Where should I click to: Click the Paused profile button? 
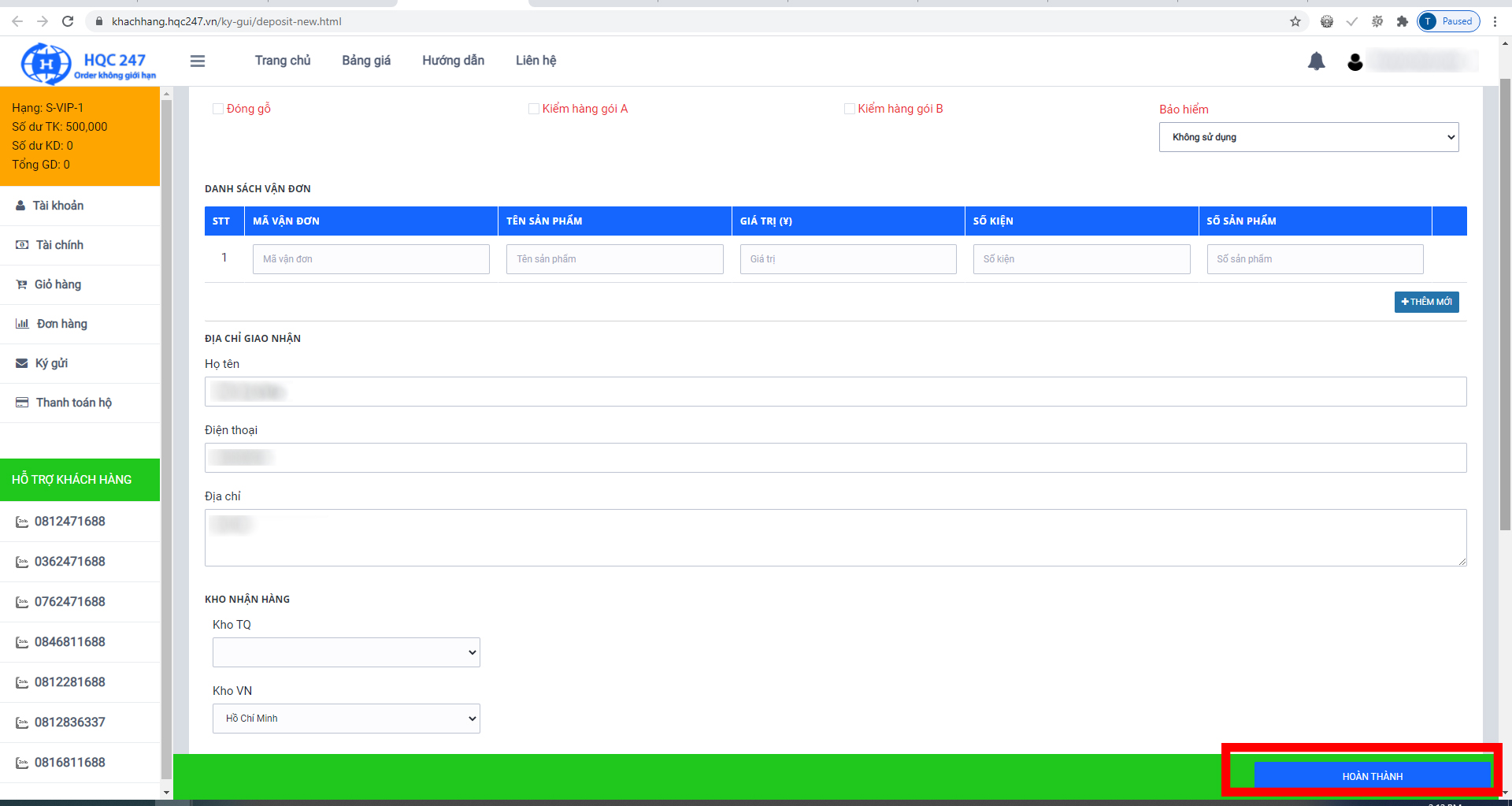click(x=1448, y=21)
